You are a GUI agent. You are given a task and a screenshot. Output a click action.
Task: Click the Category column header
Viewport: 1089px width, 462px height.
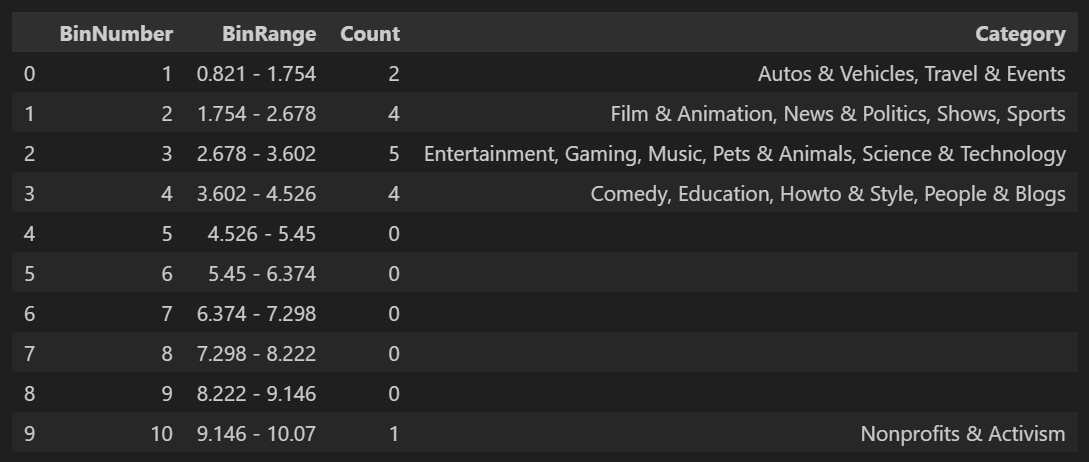point(1020,34)
